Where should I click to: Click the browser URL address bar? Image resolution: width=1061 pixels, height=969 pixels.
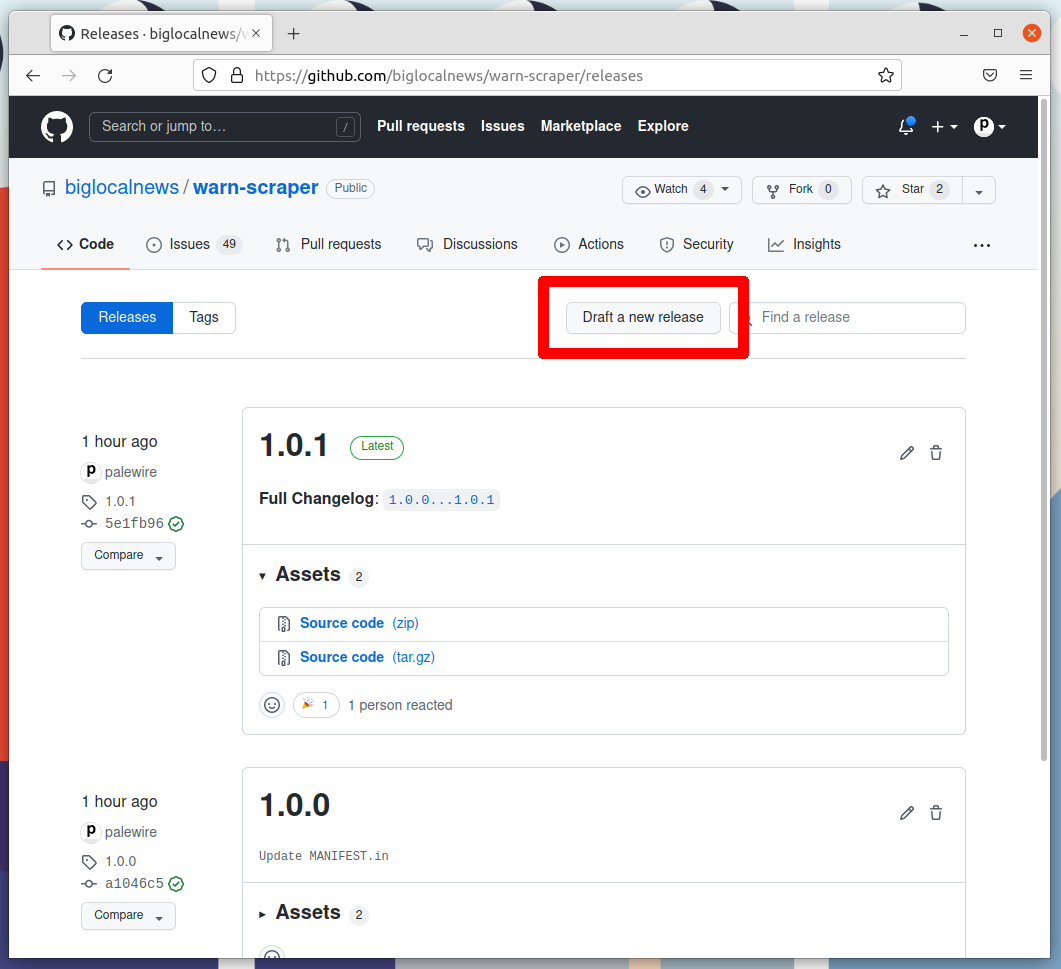point(547,75)
